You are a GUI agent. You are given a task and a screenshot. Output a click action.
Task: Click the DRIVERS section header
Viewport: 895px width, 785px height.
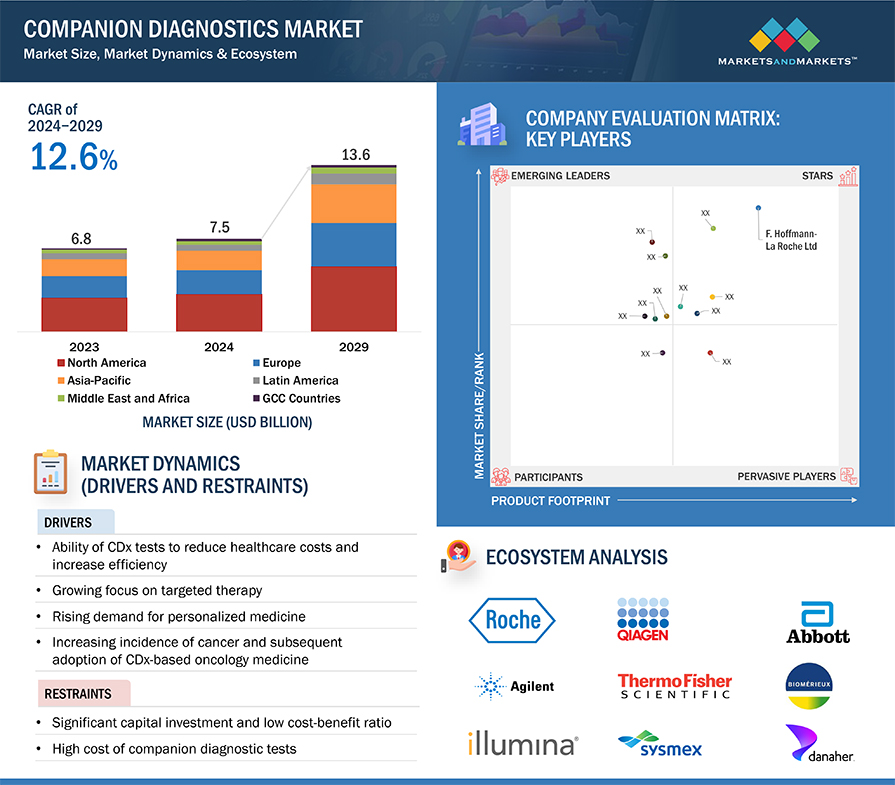67,522
